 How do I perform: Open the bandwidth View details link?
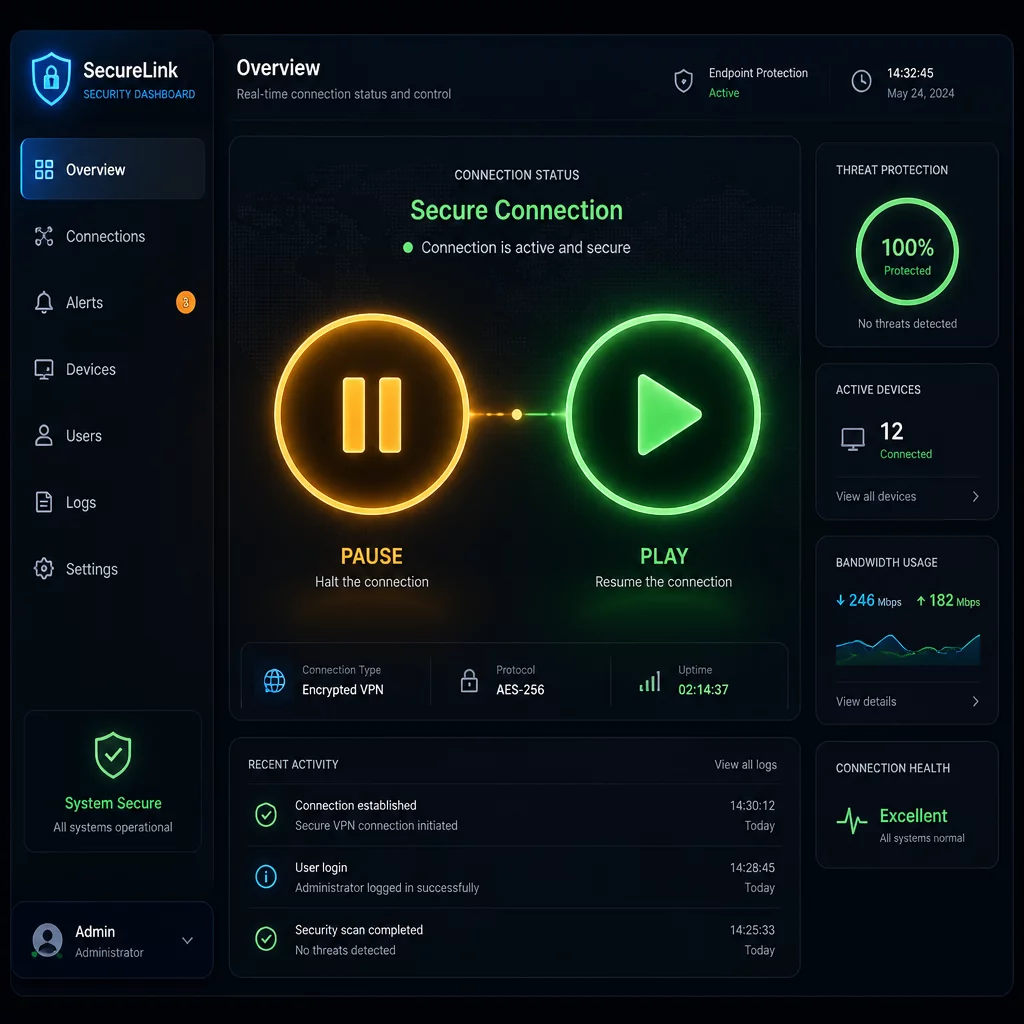point(866,701)
